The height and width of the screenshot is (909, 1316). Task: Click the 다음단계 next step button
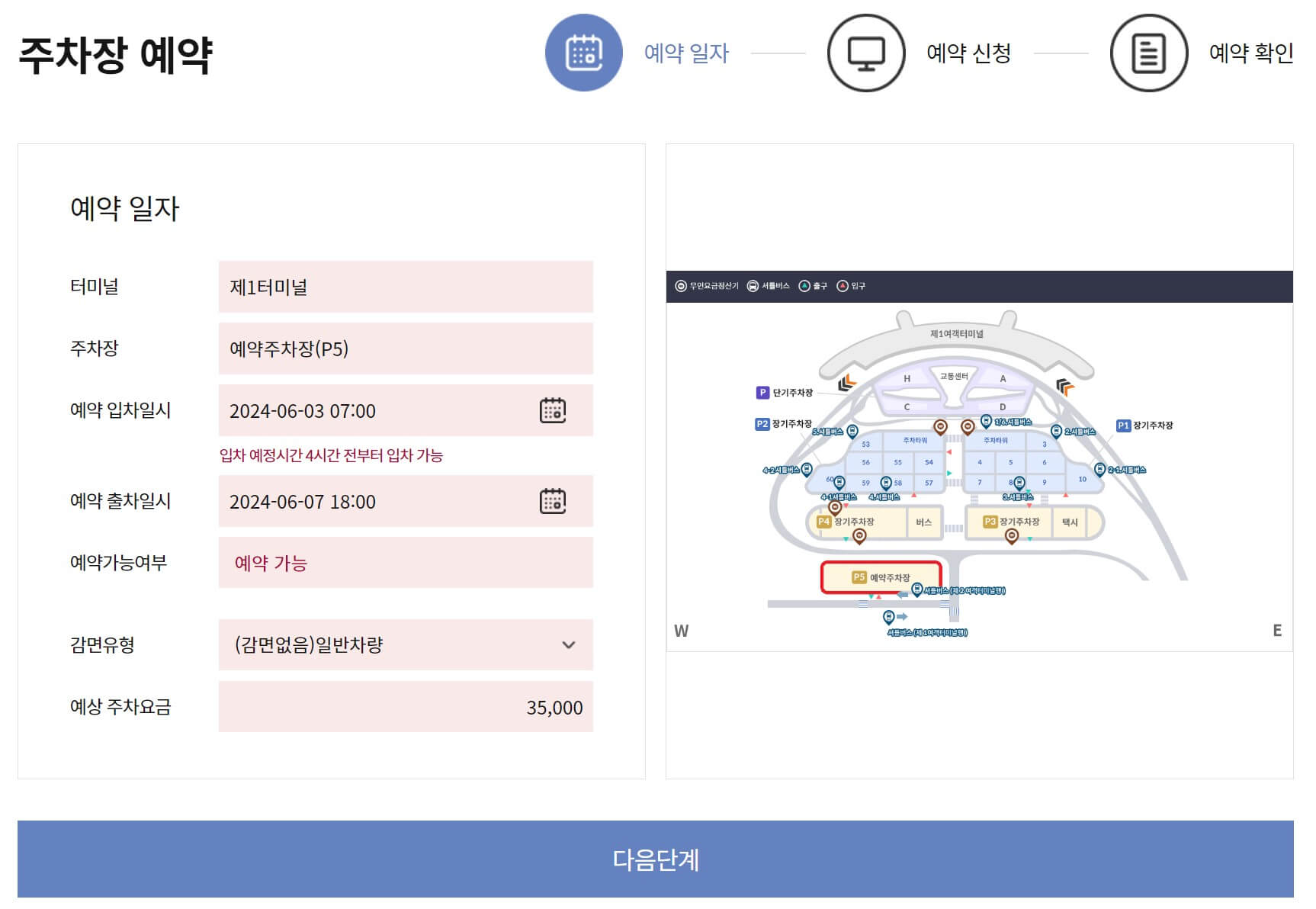pyautogui.click(x=656, y=859)
